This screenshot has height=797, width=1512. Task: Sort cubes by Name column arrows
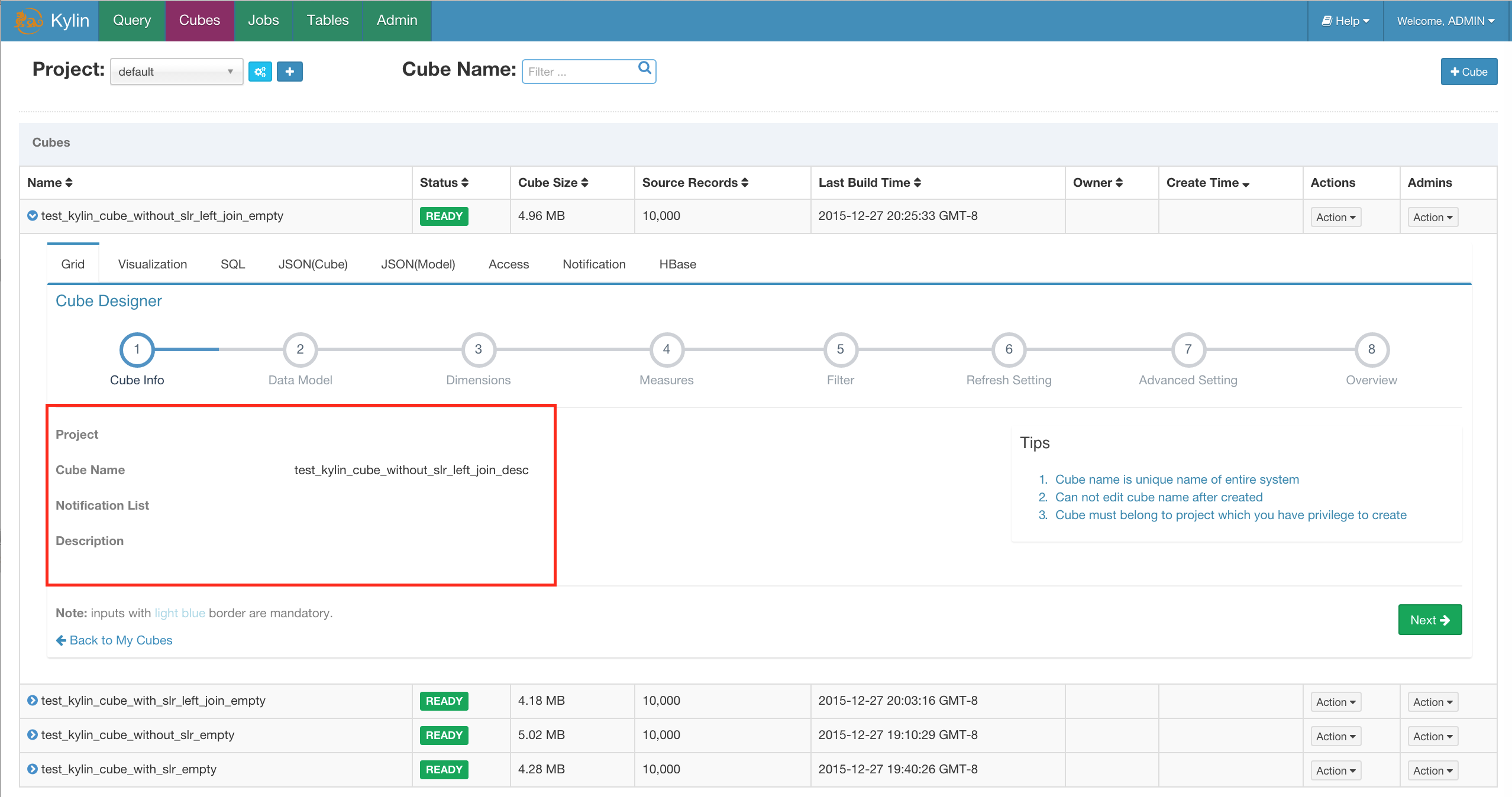click(69, 183)
